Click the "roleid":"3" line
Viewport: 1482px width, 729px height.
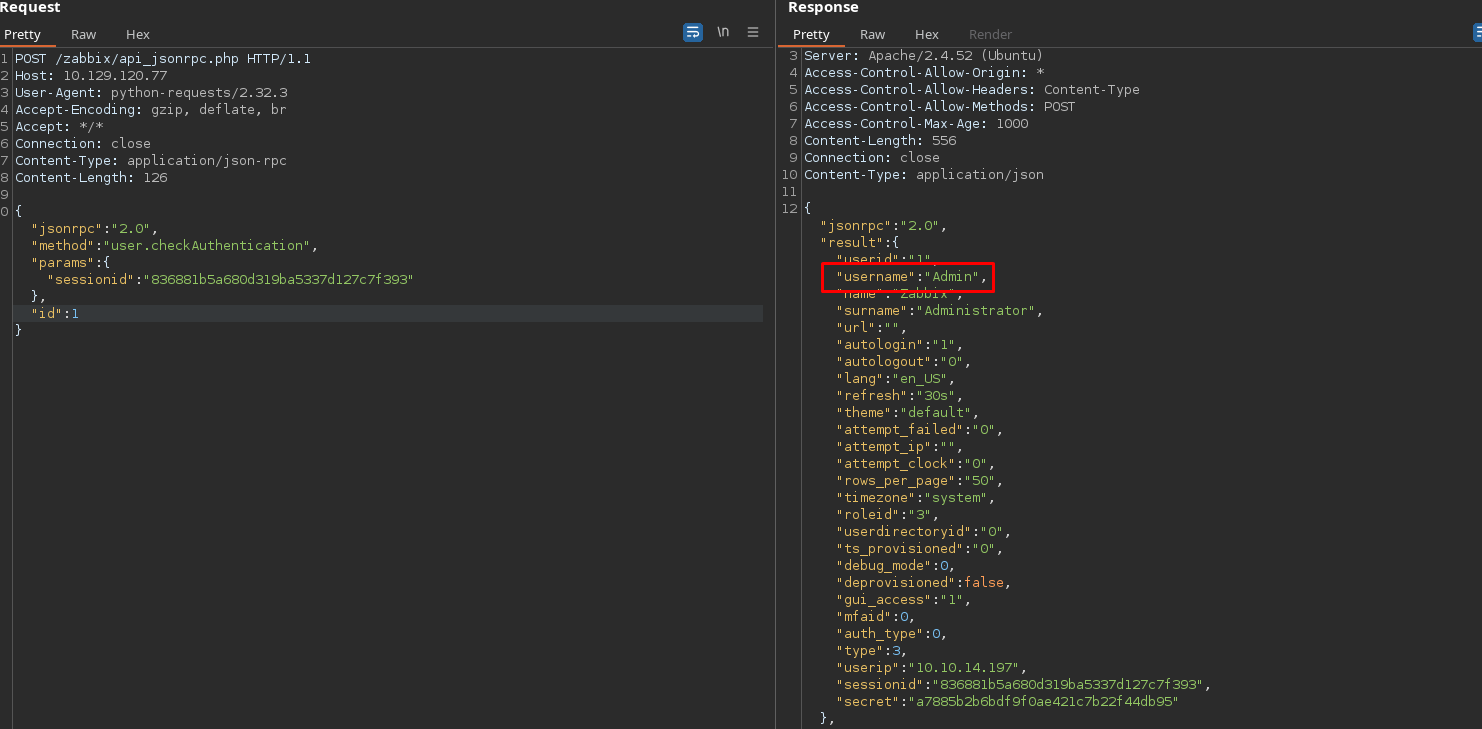coord(888,515)
